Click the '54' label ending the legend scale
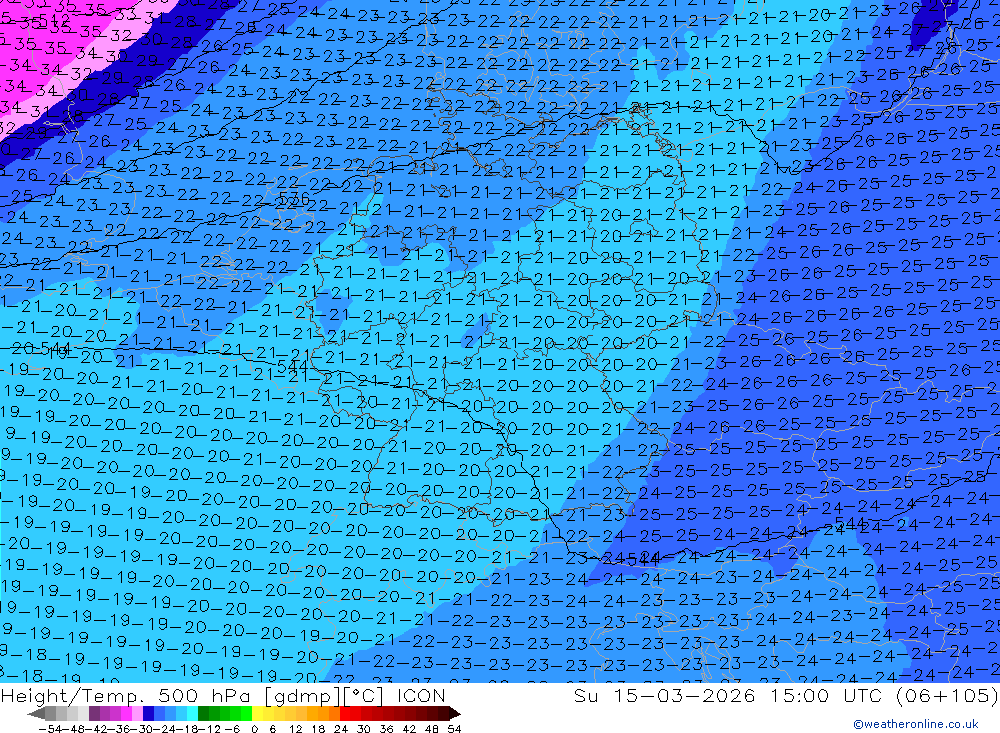Screen dimensions: 1000x733 454,729
